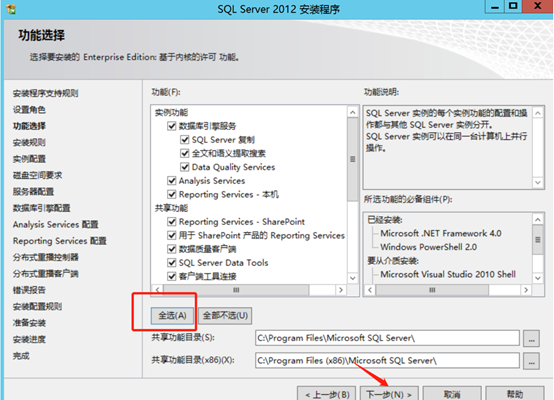Screen dimensions: 554x400
Task: Select the 服务器配置 step in sidebar
Action: [x=33, y=192]
